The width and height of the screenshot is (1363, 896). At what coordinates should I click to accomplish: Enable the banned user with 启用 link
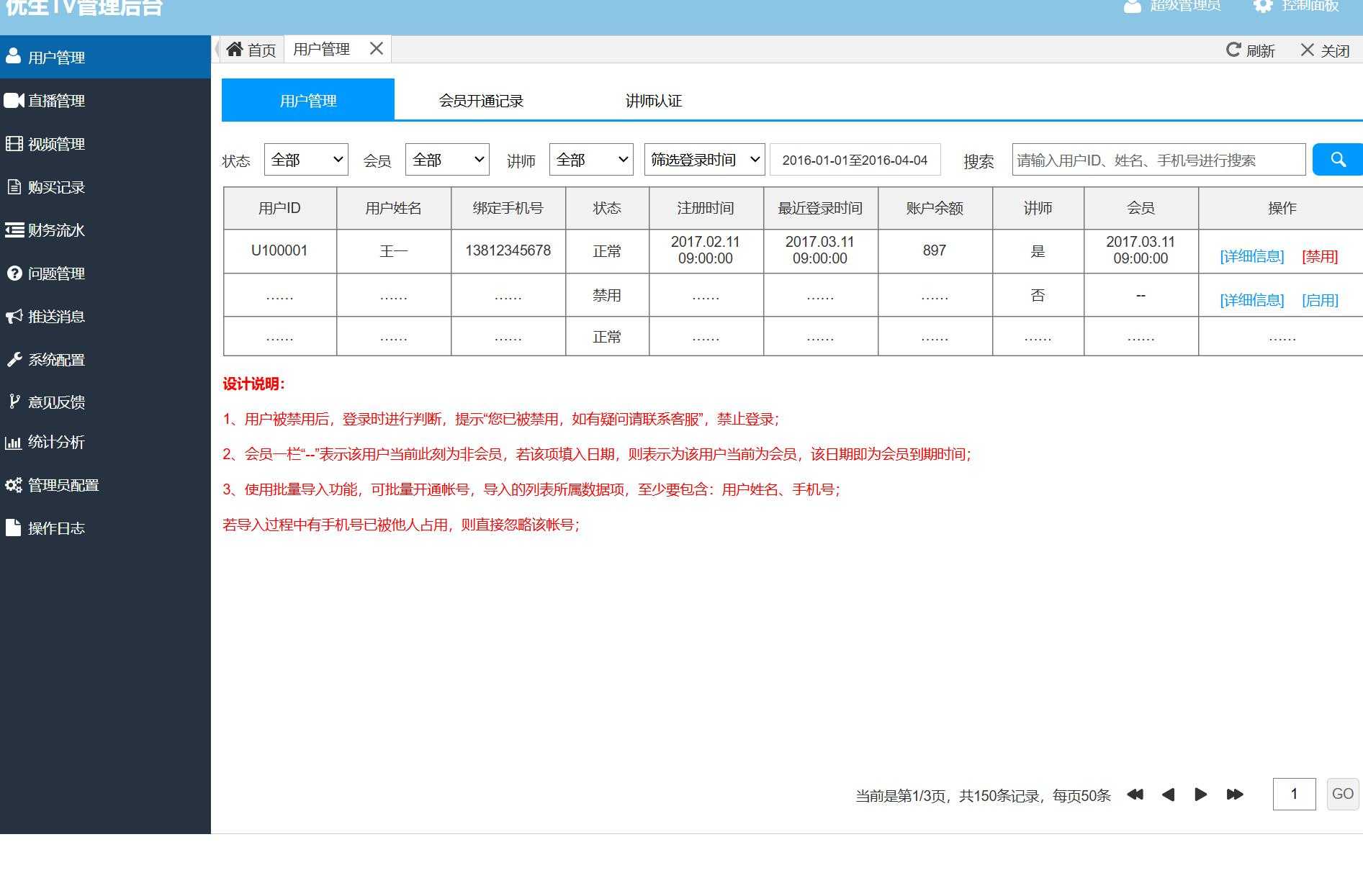point(1319,300)
